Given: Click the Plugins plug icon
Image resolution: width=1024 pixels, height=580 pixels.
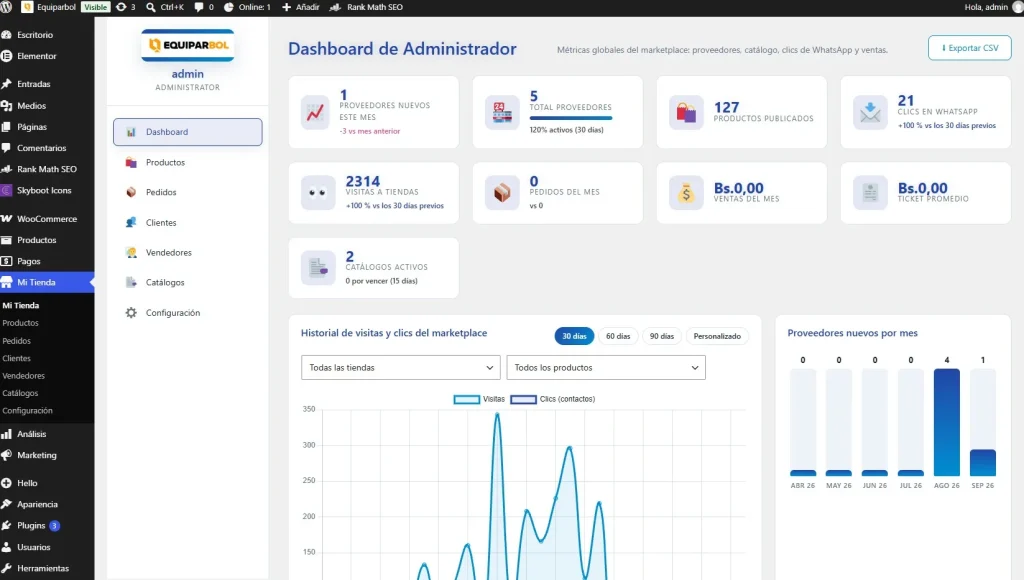Looking at the screenshot, I should [x=7, y=525].
